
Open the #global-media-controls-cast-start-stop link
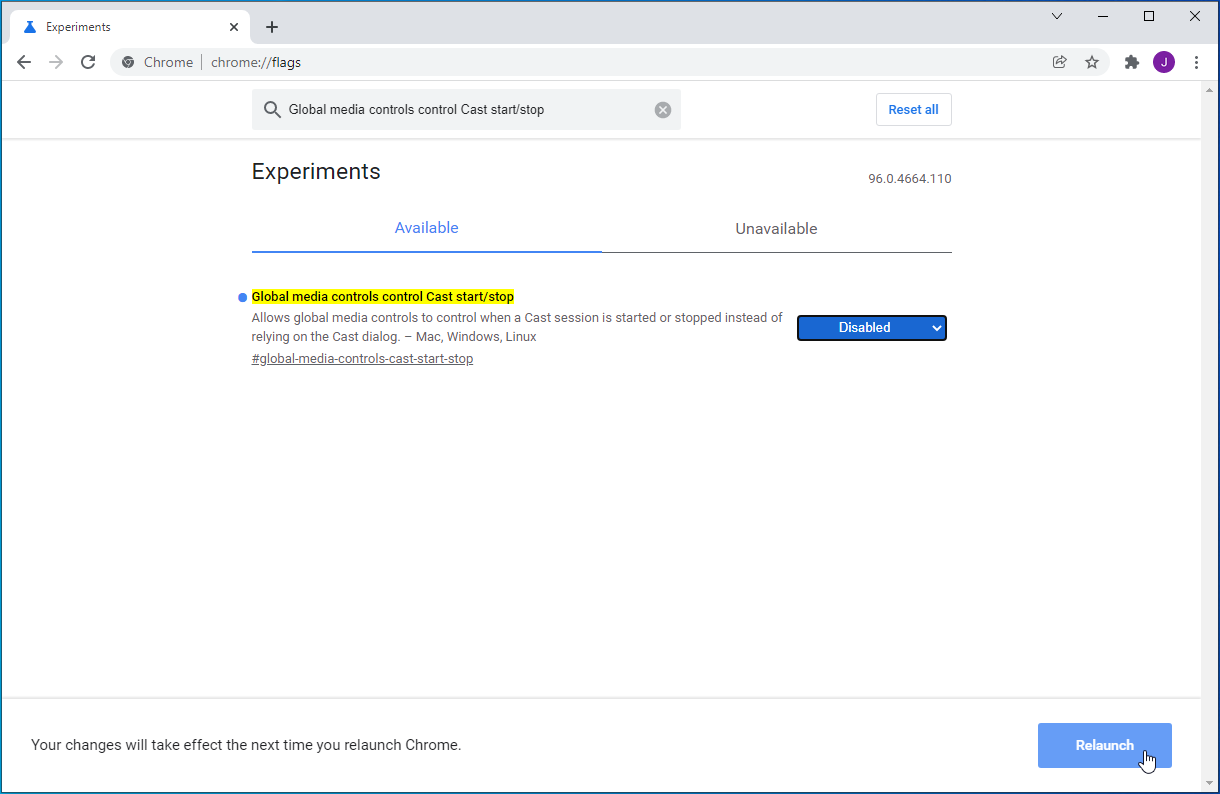click(x=362, y=359)
